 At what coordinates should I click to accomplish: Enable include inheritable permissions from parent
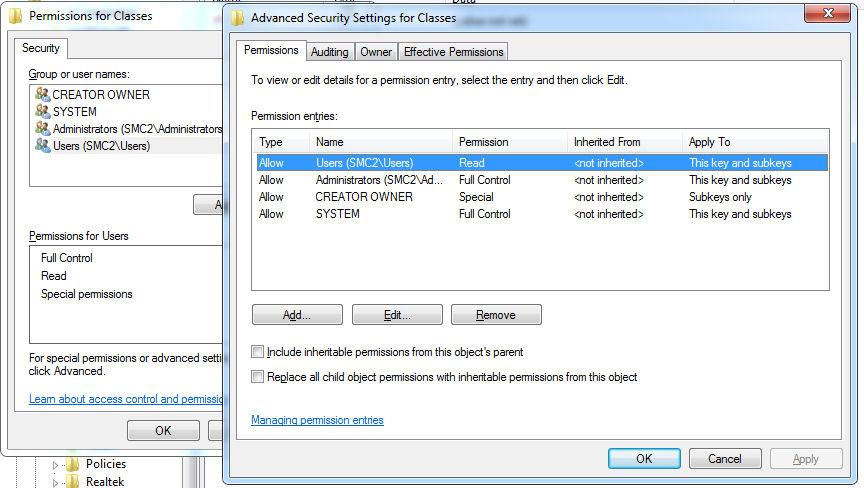coord(258,352)
